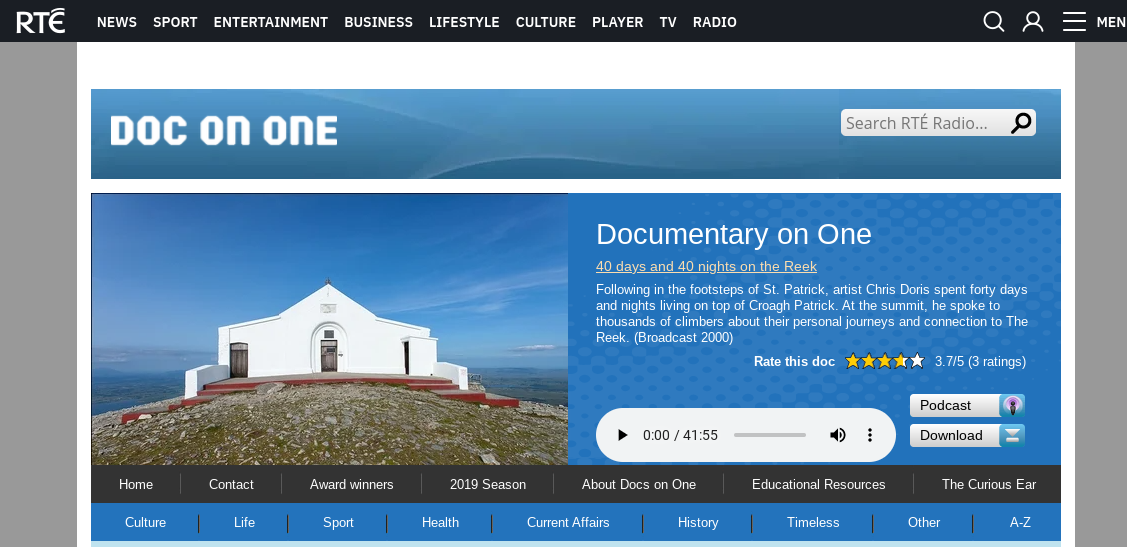Click Home in documentary menu
Image resolution: width=1127 pixels, height=547 pixels.
coord(136,484)
